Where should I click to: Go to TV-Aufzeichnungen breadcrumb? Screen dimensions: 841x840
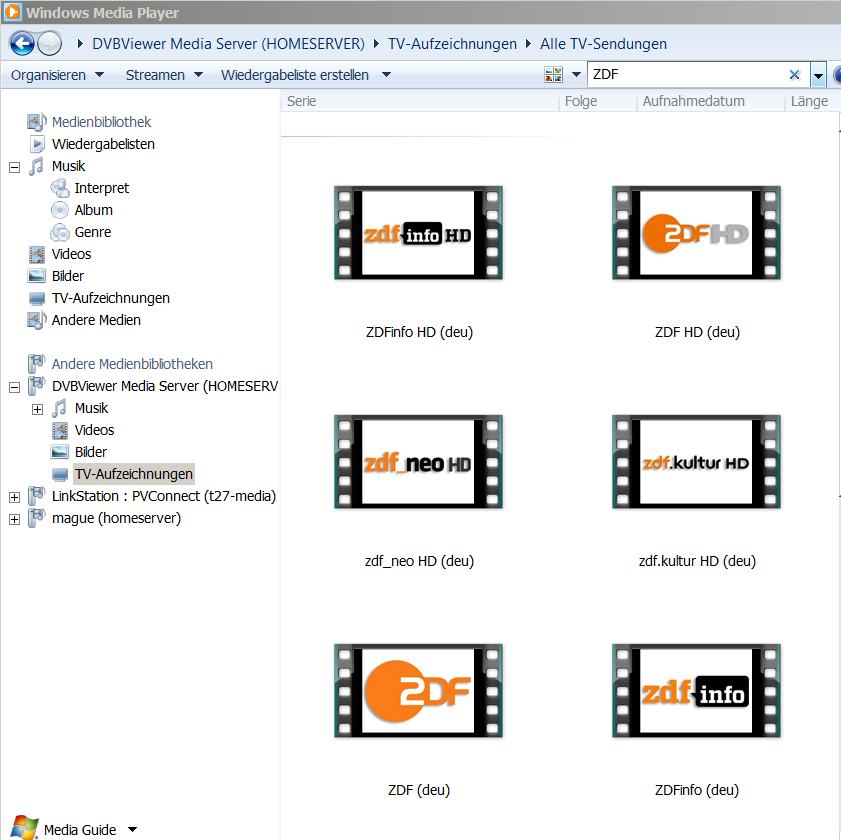click(x=452, y=43)
